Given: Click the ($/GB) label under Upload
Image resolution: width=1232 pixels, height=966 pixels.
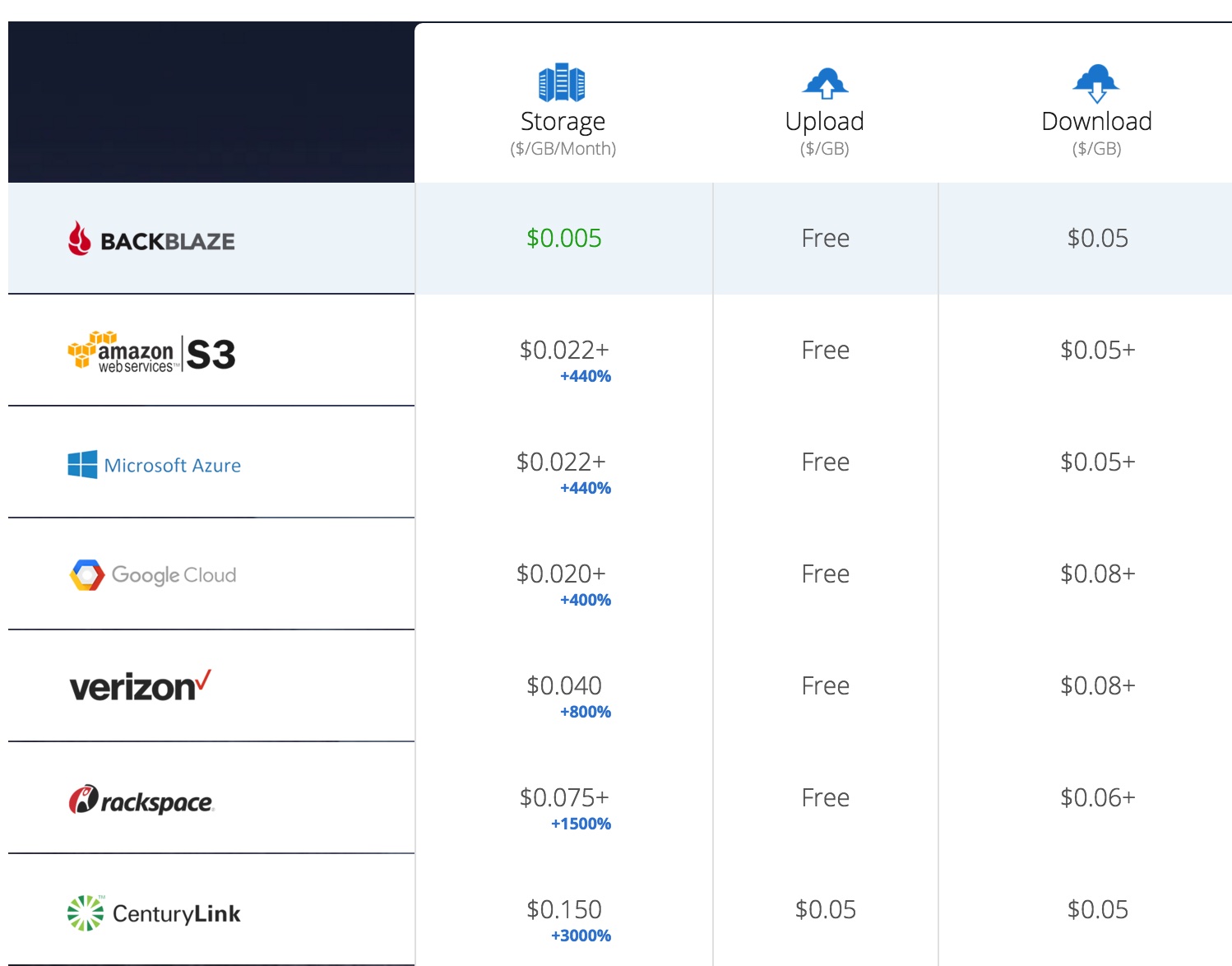Looking at the screenshot, I should click(825, 149).
